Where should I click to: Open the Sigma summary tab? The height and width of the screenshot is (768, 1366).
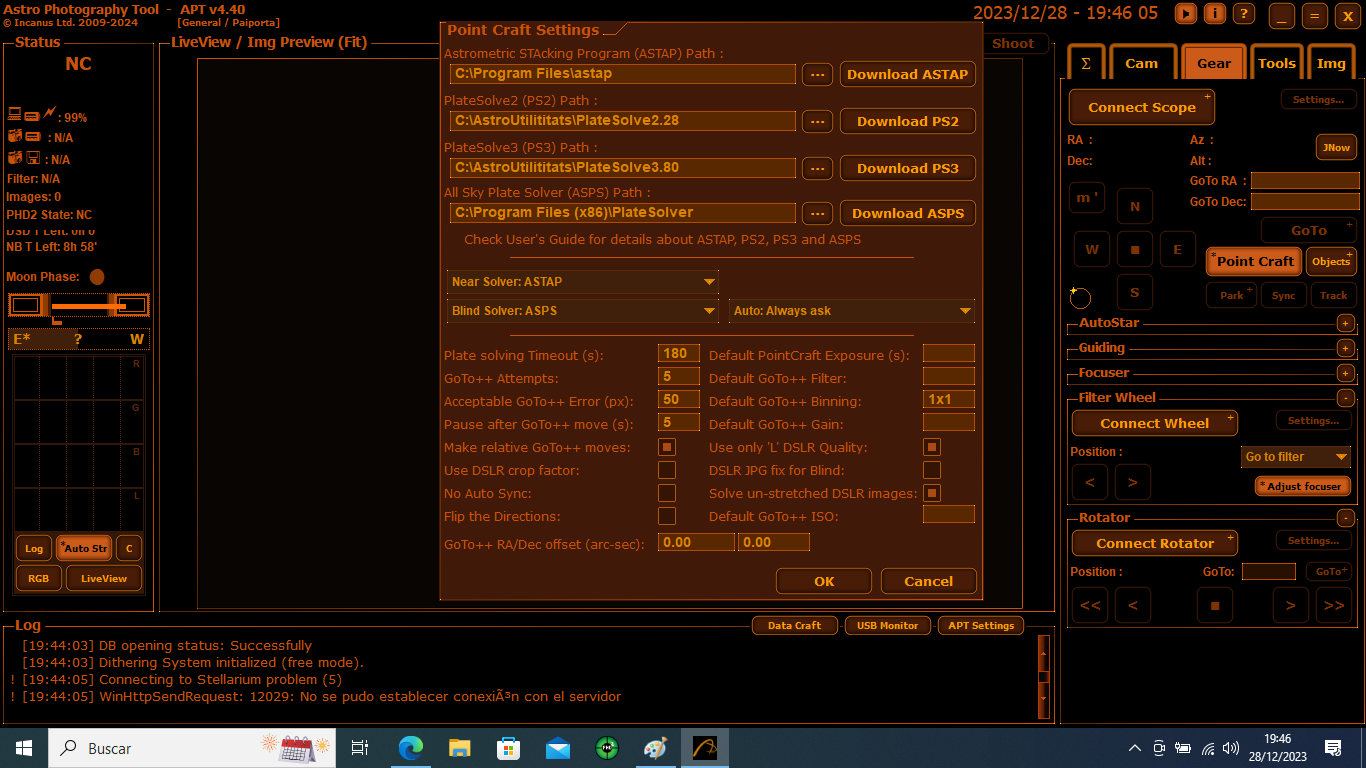[x=1086, y=62]
